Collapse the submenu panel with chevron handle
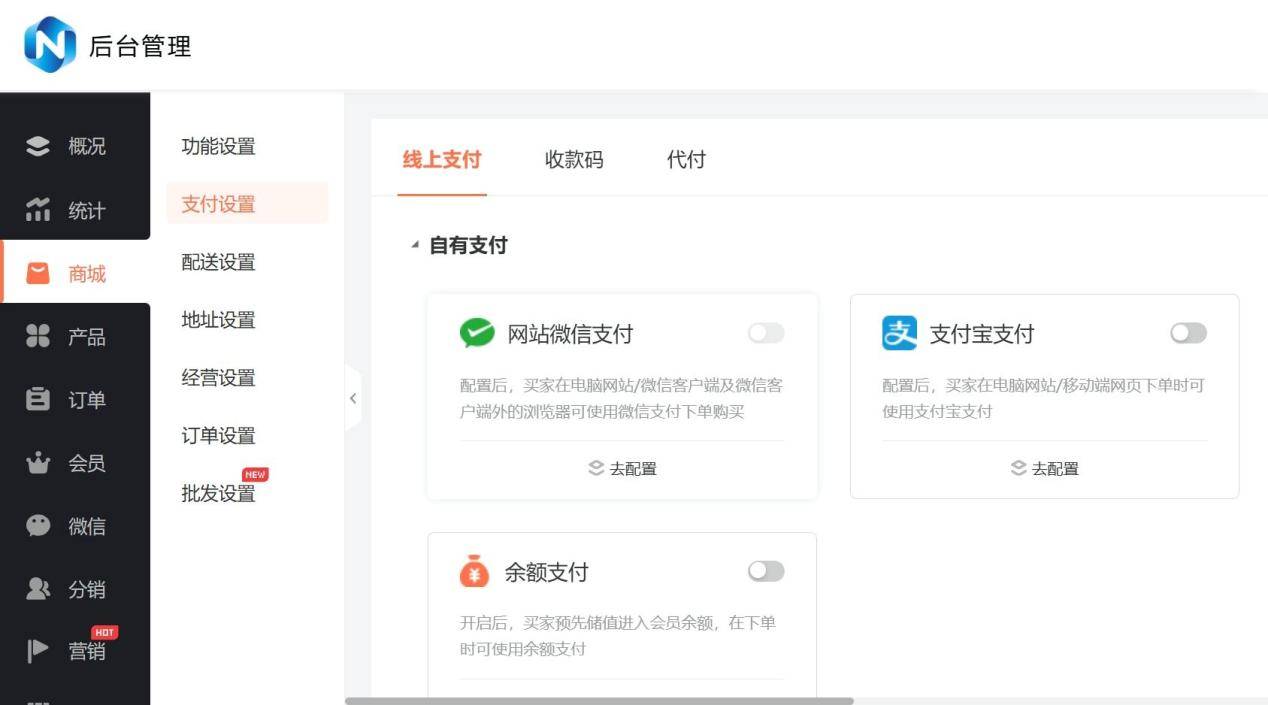Viewport: 1268px width, 705px height. pos(353,398)
